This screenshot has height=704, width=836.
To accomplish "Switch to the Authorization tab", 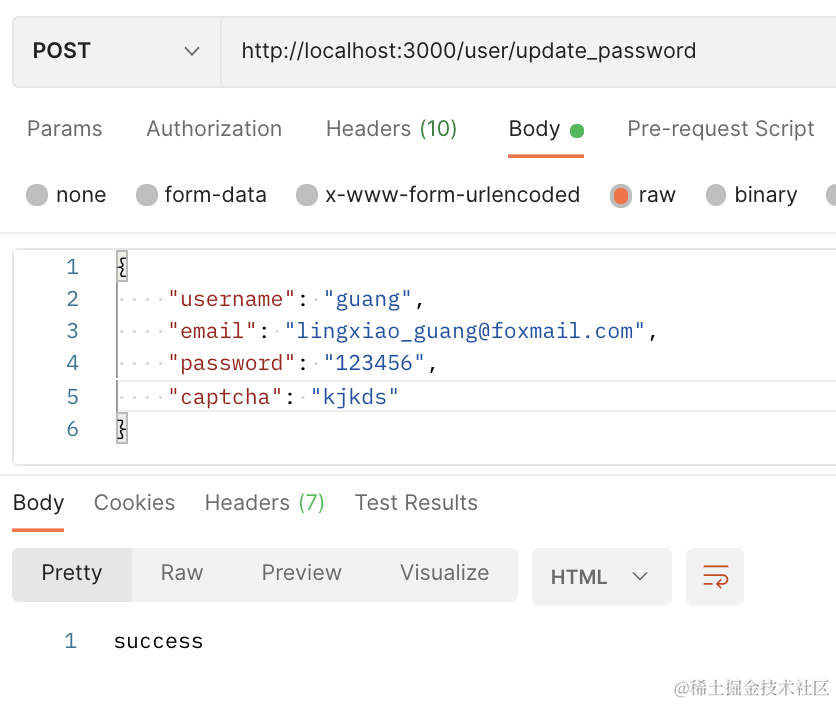I will pyautogui.click(x=214, y=129).
